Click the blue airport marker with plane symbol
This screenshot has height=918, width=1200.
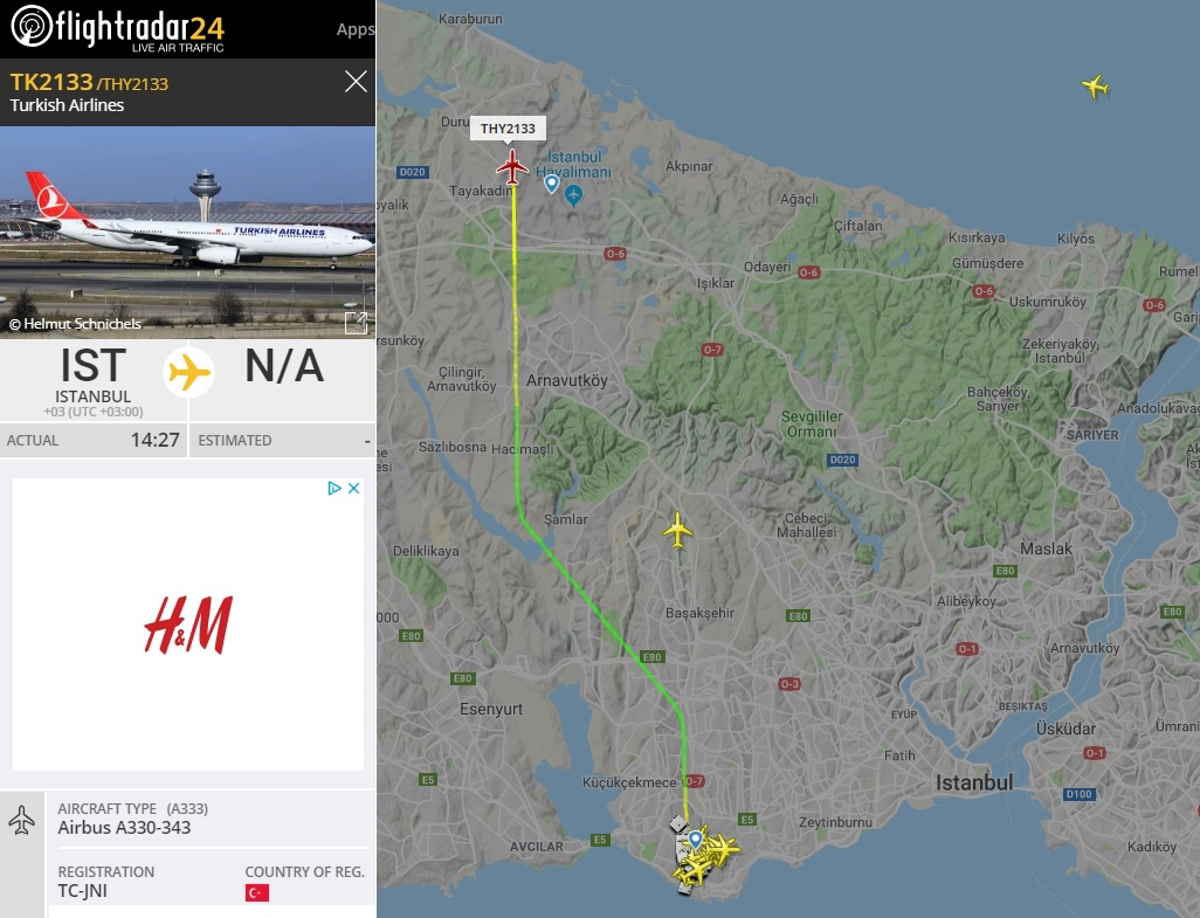[573, 194]
